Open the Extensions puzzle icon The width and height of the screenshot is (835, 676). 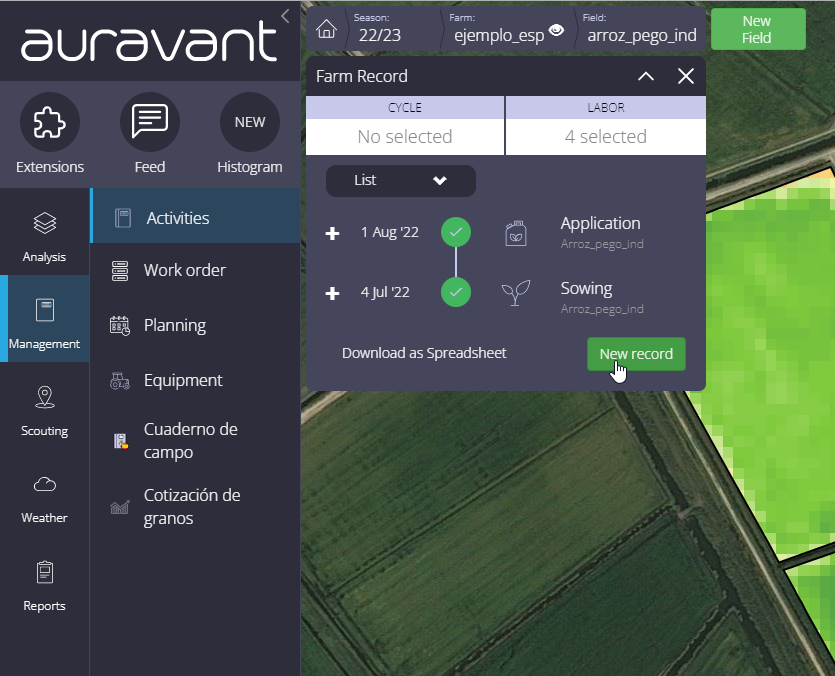tap(50, 123)
